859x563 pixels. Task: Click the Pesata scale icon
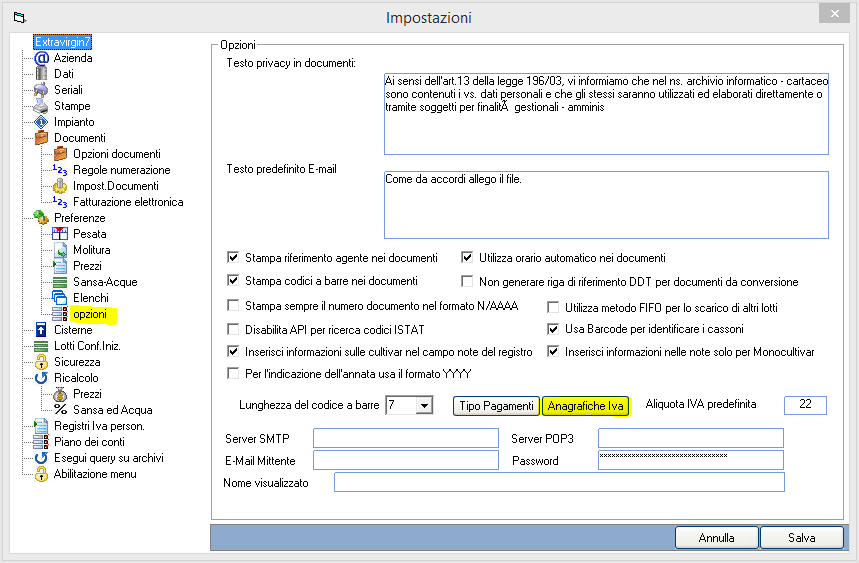point(60,234)
